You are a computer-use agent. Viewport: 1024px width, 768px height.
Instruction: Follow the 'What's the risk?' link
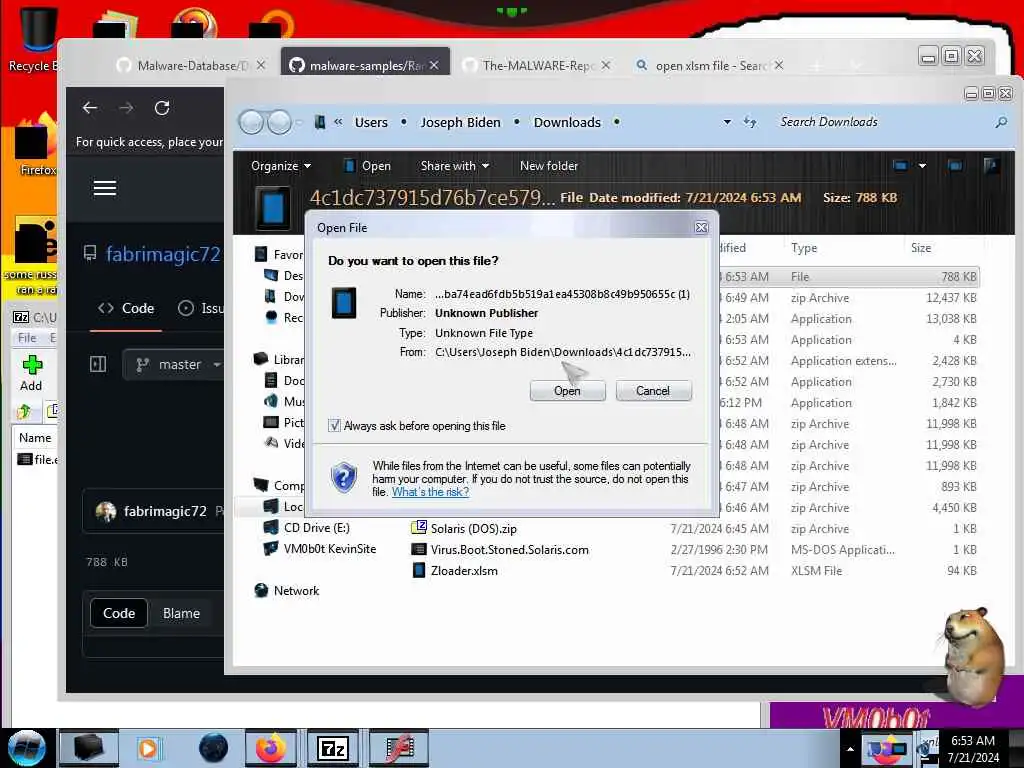pyautogui.click(x=430, y=492)
